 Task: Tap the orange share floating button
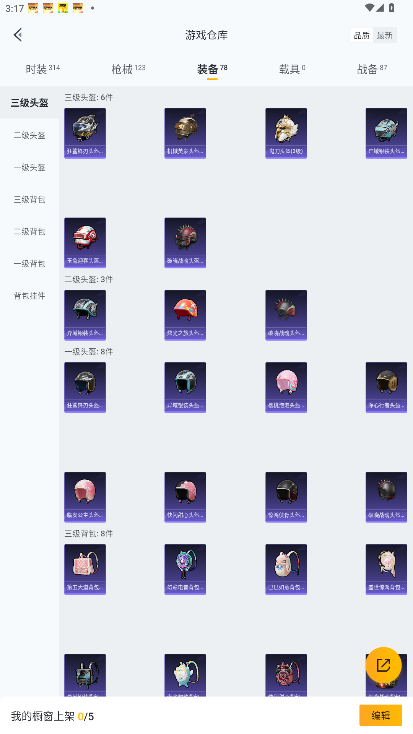[x=384, y=665]
